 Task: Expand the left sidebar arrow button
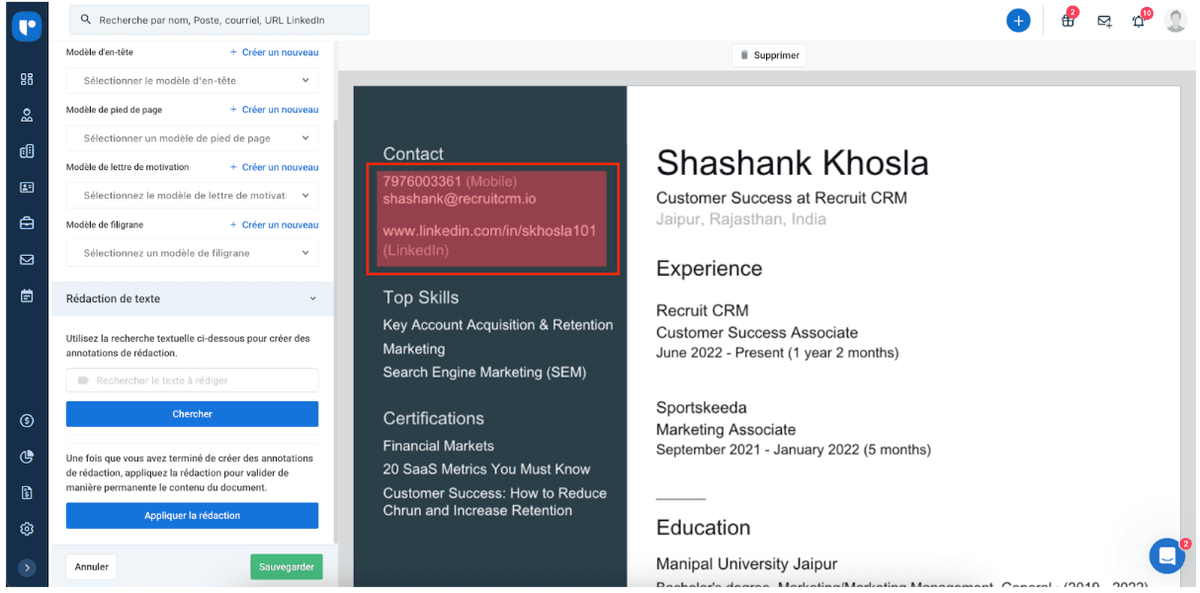27,567
